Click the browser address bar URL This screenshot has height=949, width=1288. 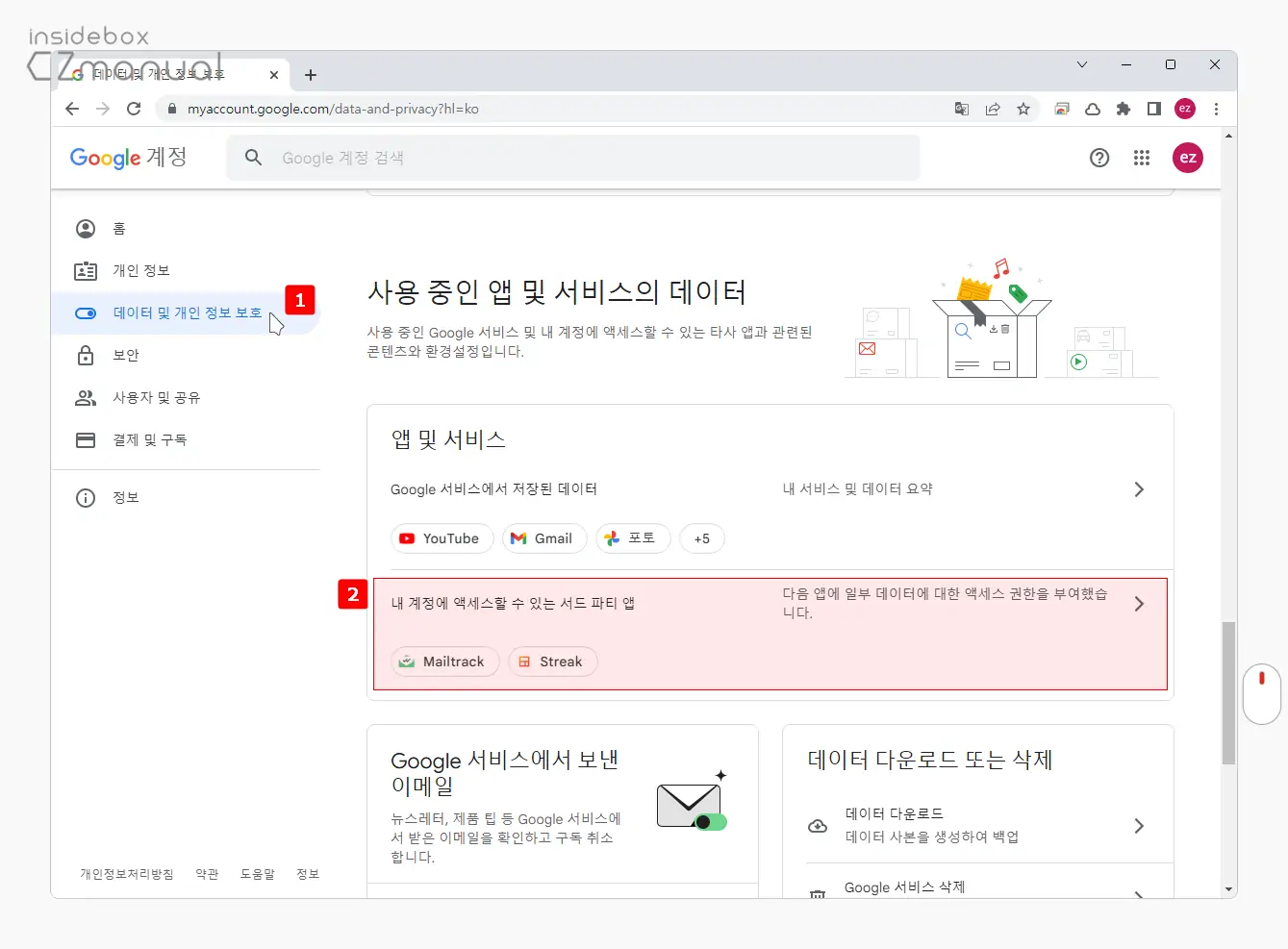coord(333,109)
